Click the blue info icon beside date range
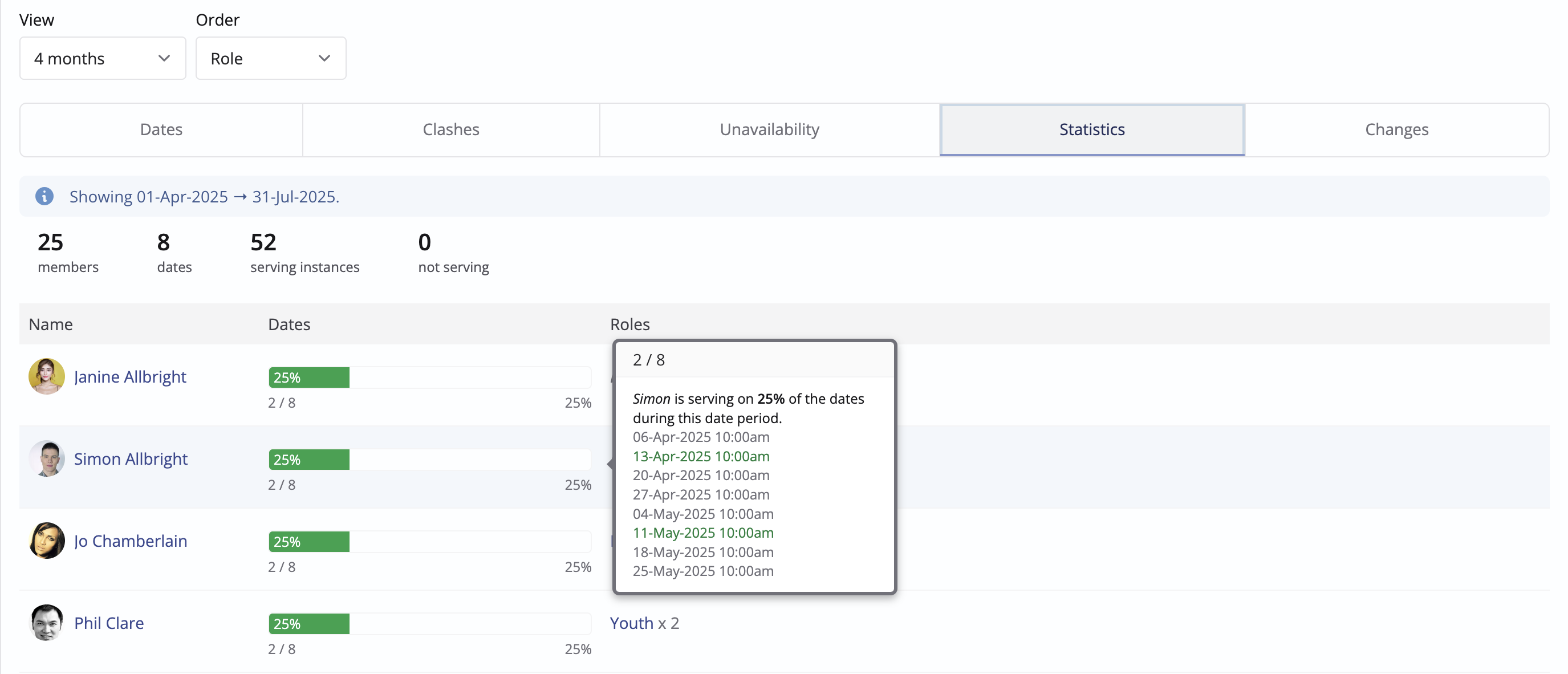The height and width of the screenshot is (674, 1568). click(x=44, y=196)
